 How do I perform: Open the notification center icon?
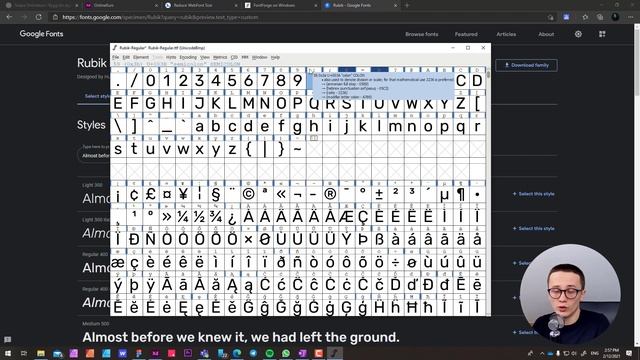tap(629, 353)
